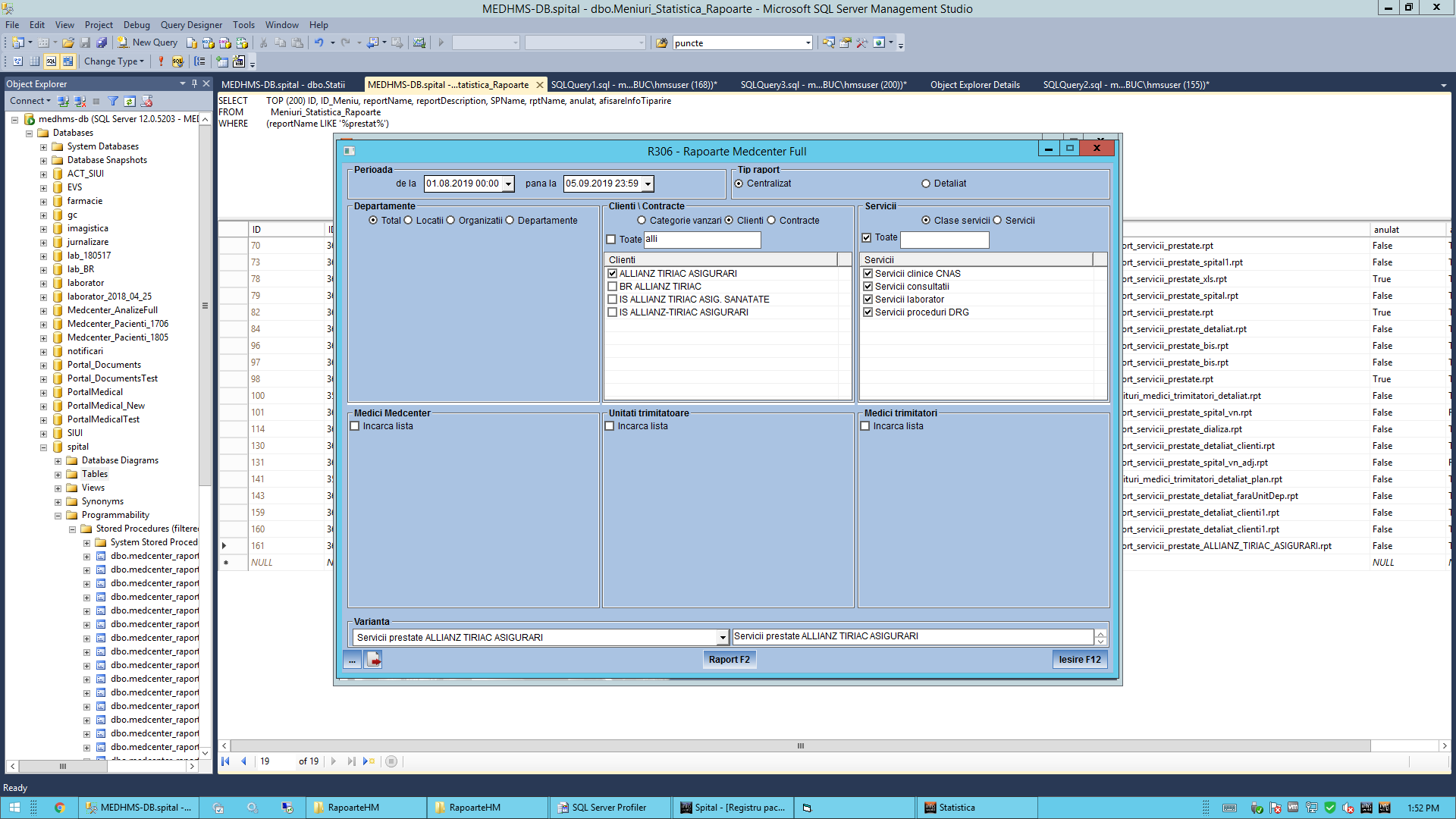Click the ellipsis button in report dialog
1456x819 pixels.
tap(352, 660)
